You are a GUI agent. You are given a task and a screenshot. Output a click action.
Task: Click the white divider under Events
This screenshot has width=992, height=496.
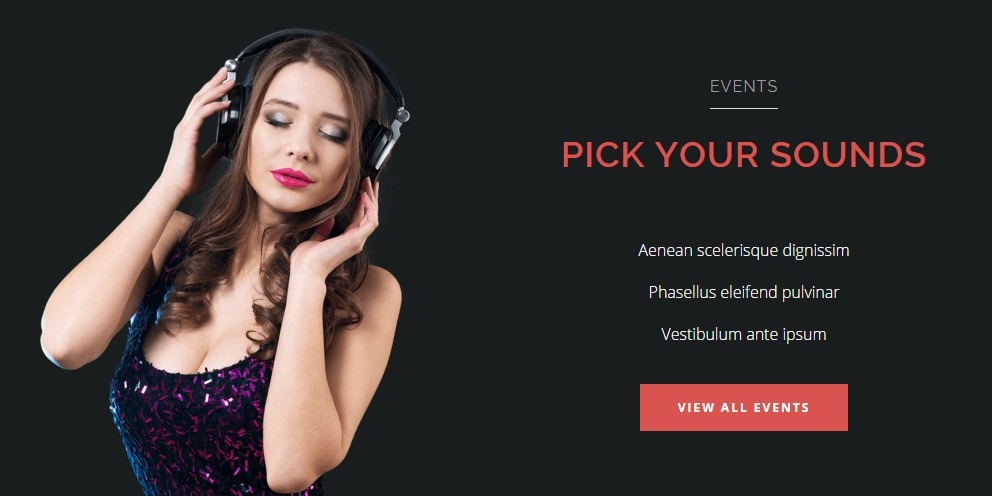coord(743,108)
